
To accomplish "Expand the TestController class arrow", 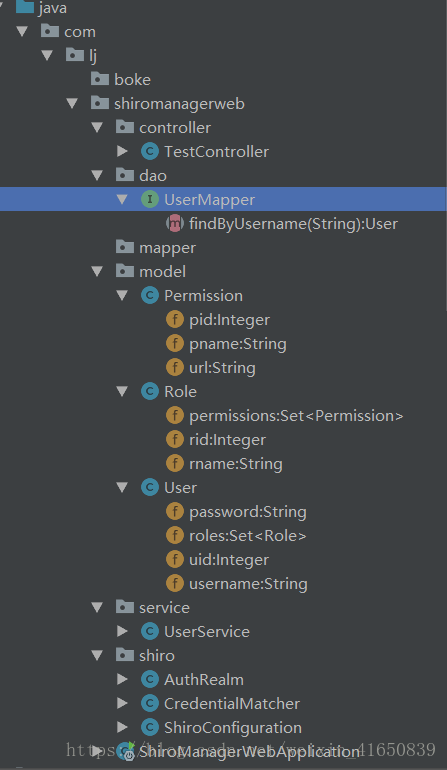I will 122,151.
